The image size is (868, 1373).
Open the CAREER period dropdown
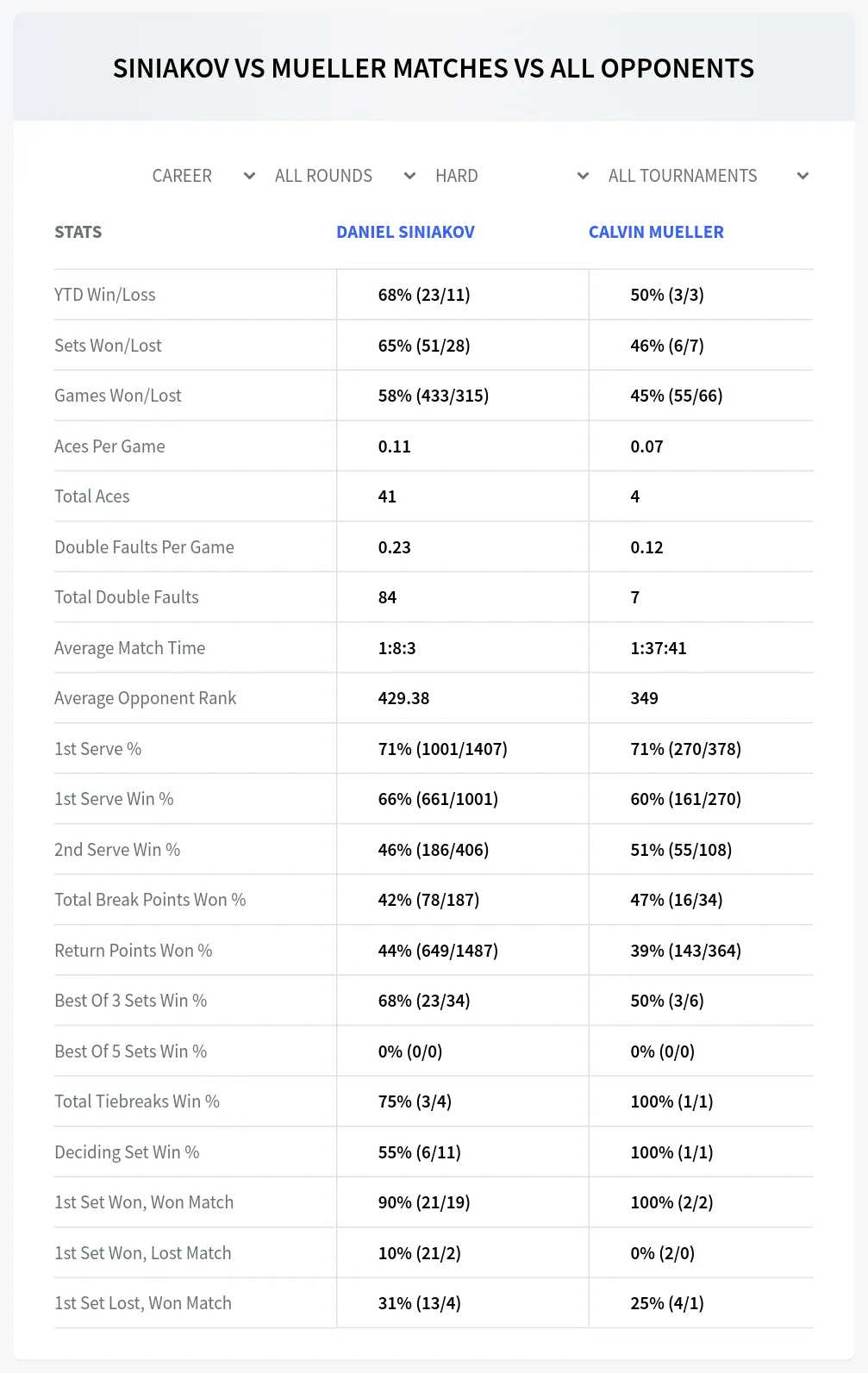[203, 176]
